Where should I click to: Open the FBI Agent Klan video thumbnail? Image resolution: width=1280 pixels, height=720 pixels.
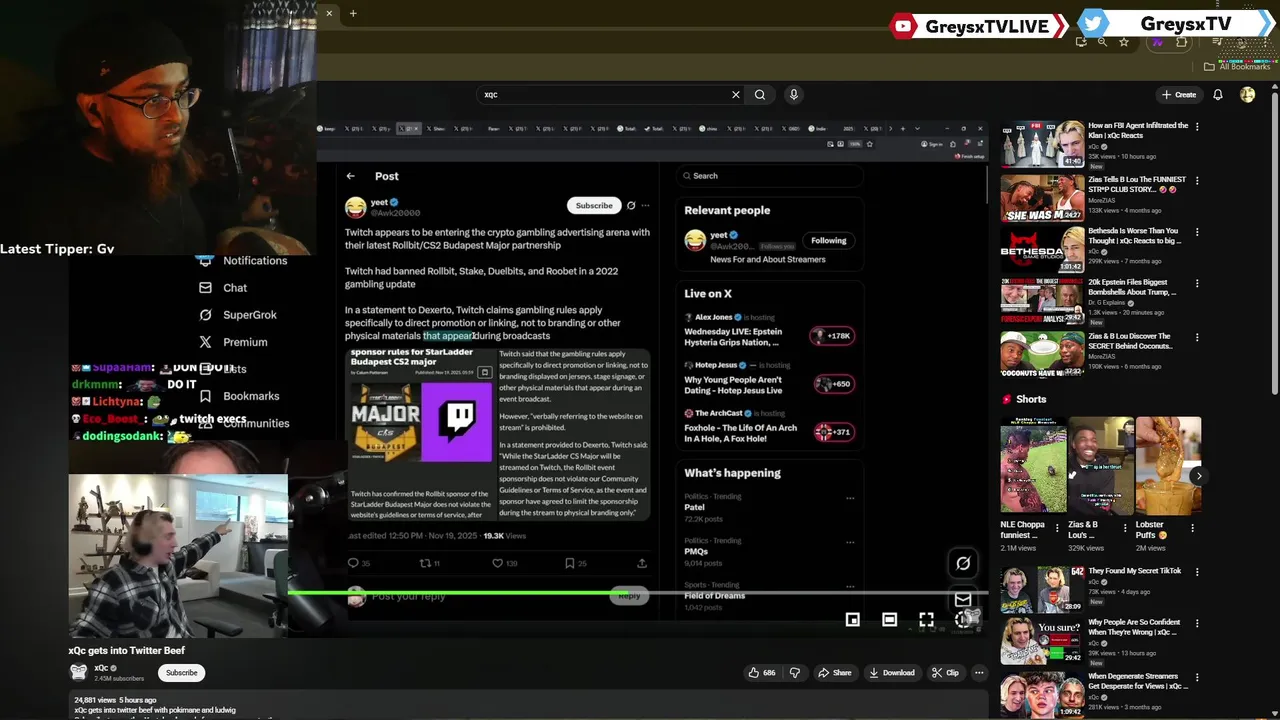tap(1043, 144)
